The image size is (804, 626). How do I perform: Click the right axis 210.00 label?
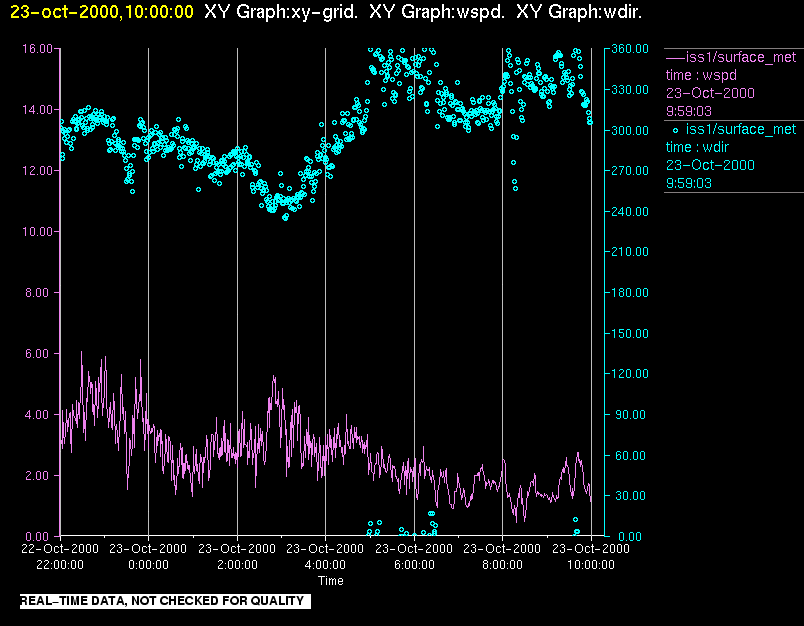click(x=630, y=252)
